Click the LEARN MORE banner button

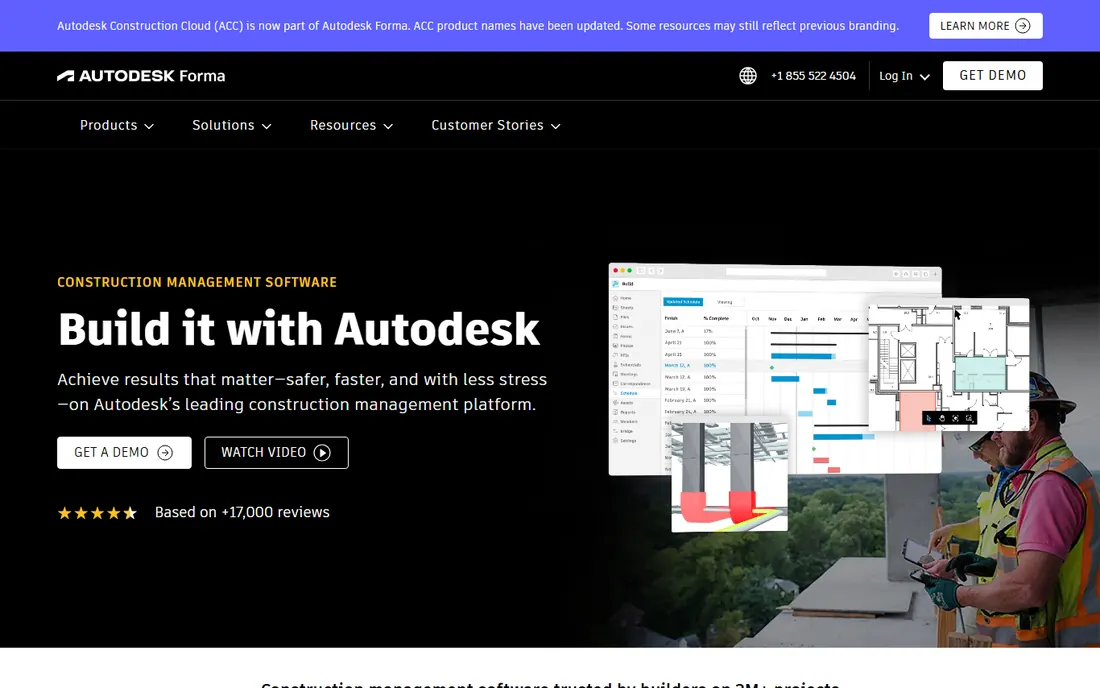tap(986, 26)
